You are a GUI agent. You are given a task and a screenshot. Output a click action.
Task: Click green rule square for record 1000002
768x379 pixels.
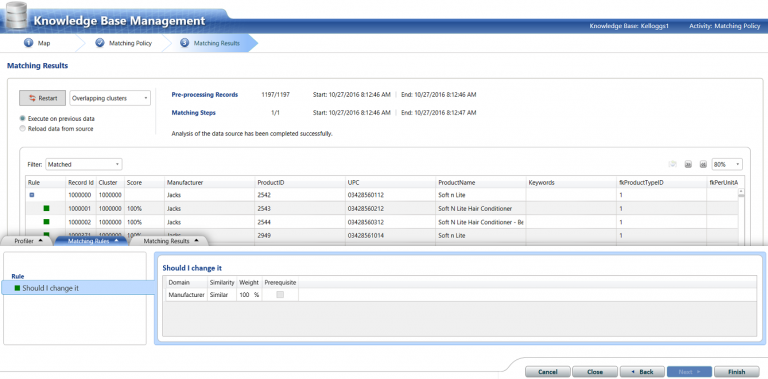(47, 222)
